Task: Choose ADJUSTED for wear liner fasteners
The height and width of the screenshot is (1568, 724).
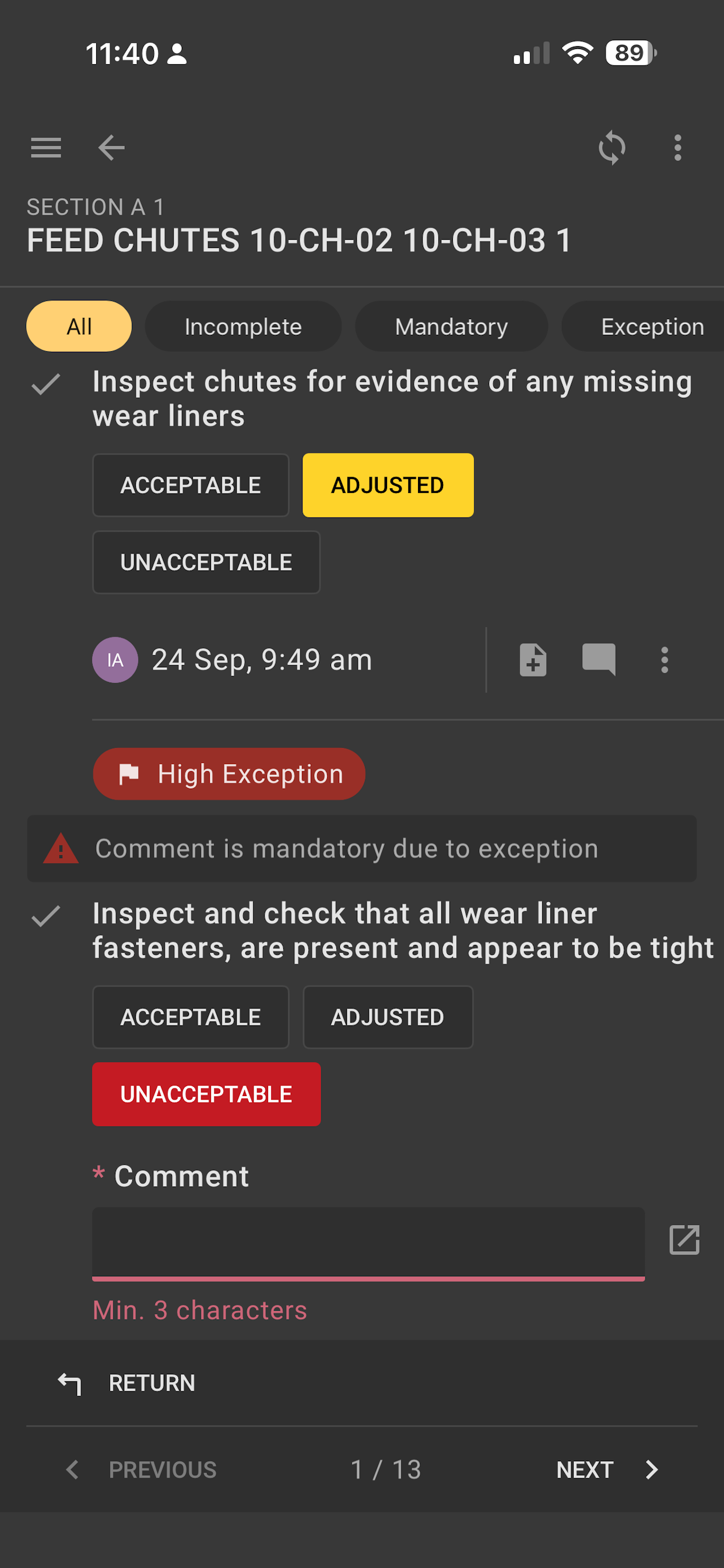Action: [x=388, y=1017]
